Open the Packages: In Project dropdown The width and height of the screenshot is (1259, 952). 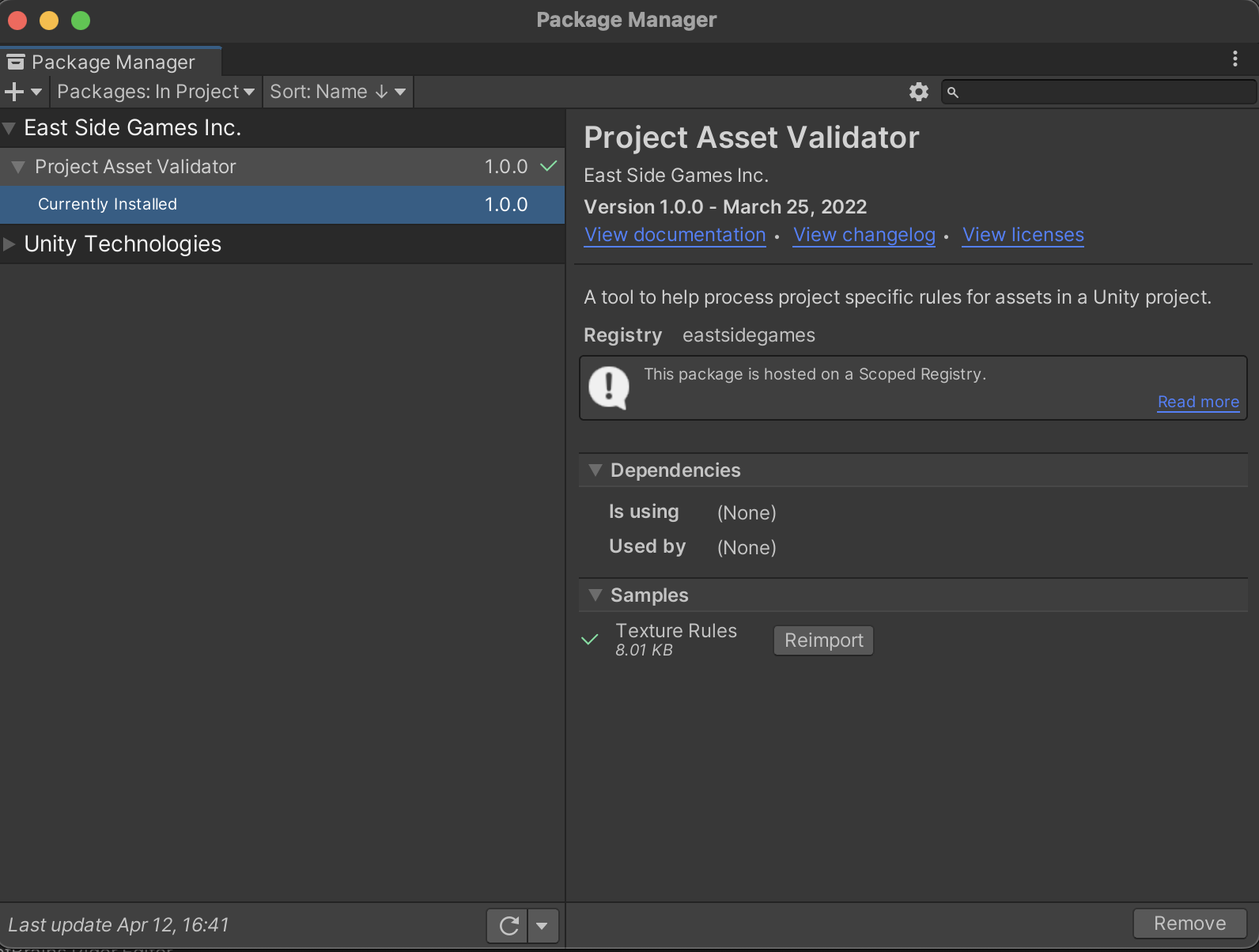[x=156, y=92]
